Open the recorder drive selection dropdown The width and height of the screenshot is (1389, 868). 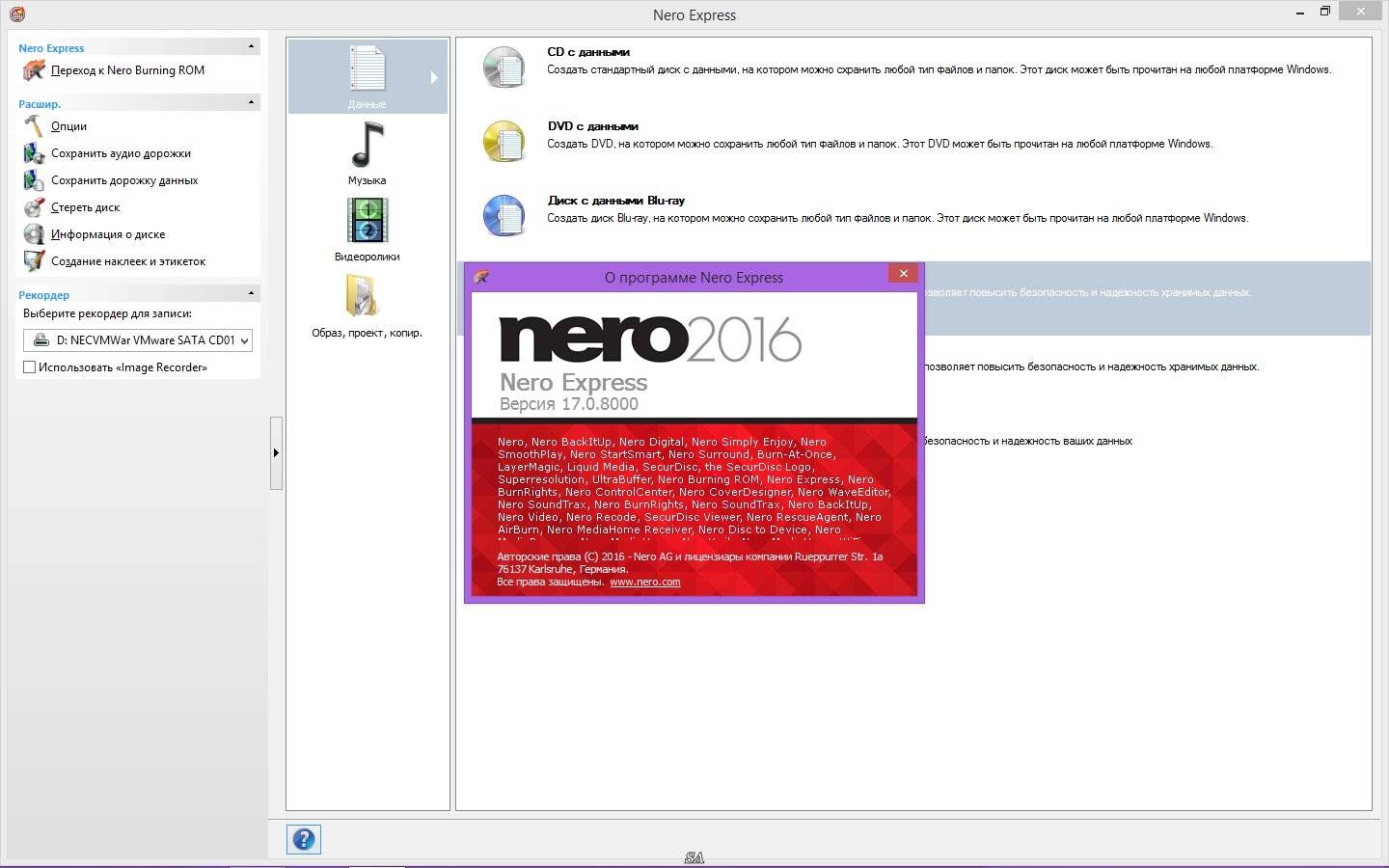(x=138, y=340)
